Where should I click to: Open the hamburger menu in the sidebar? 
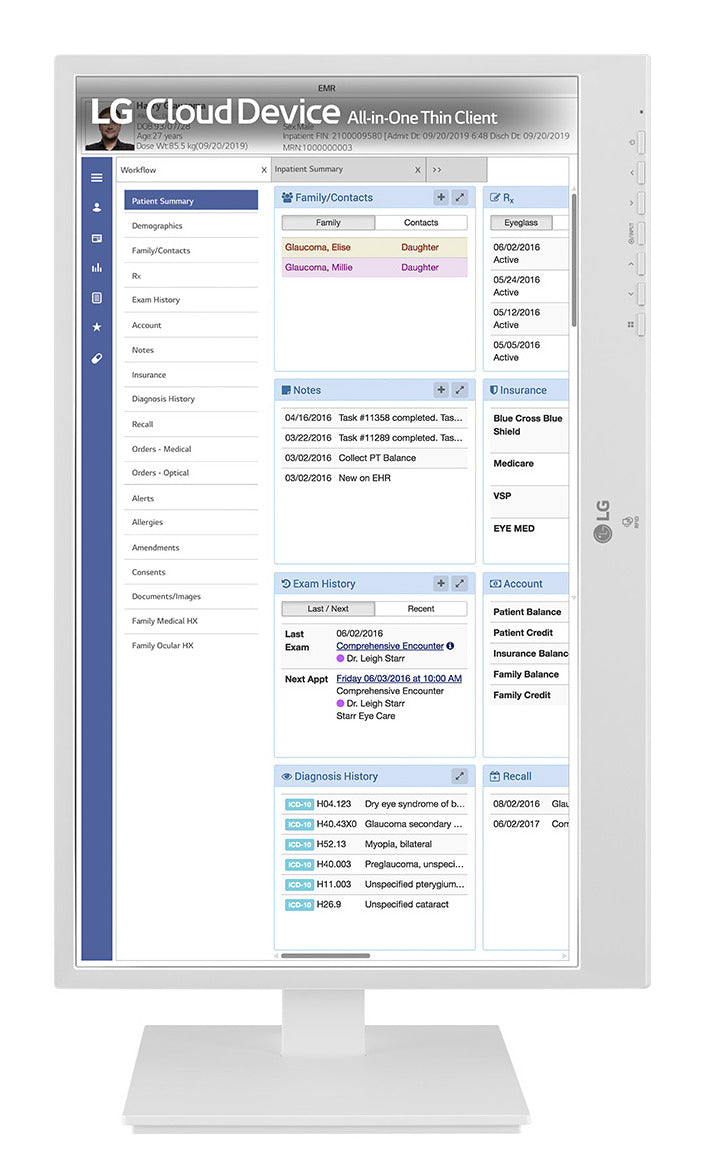point(97,178)
